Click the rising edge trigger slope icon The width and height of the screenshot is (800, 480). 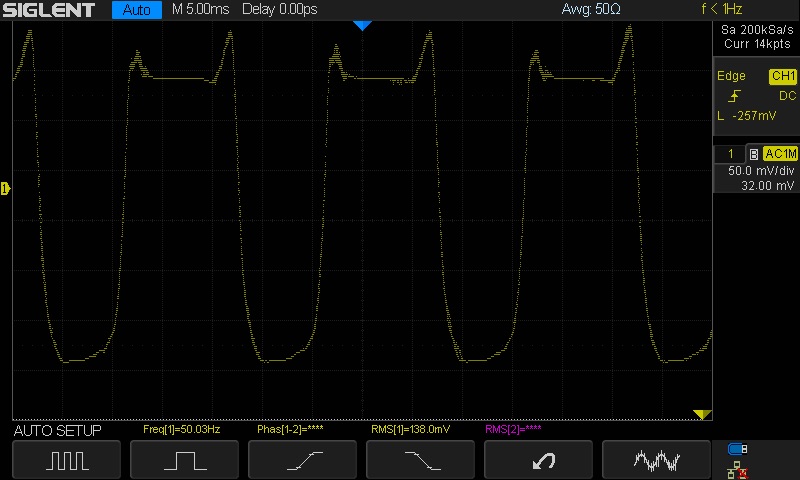734,96
